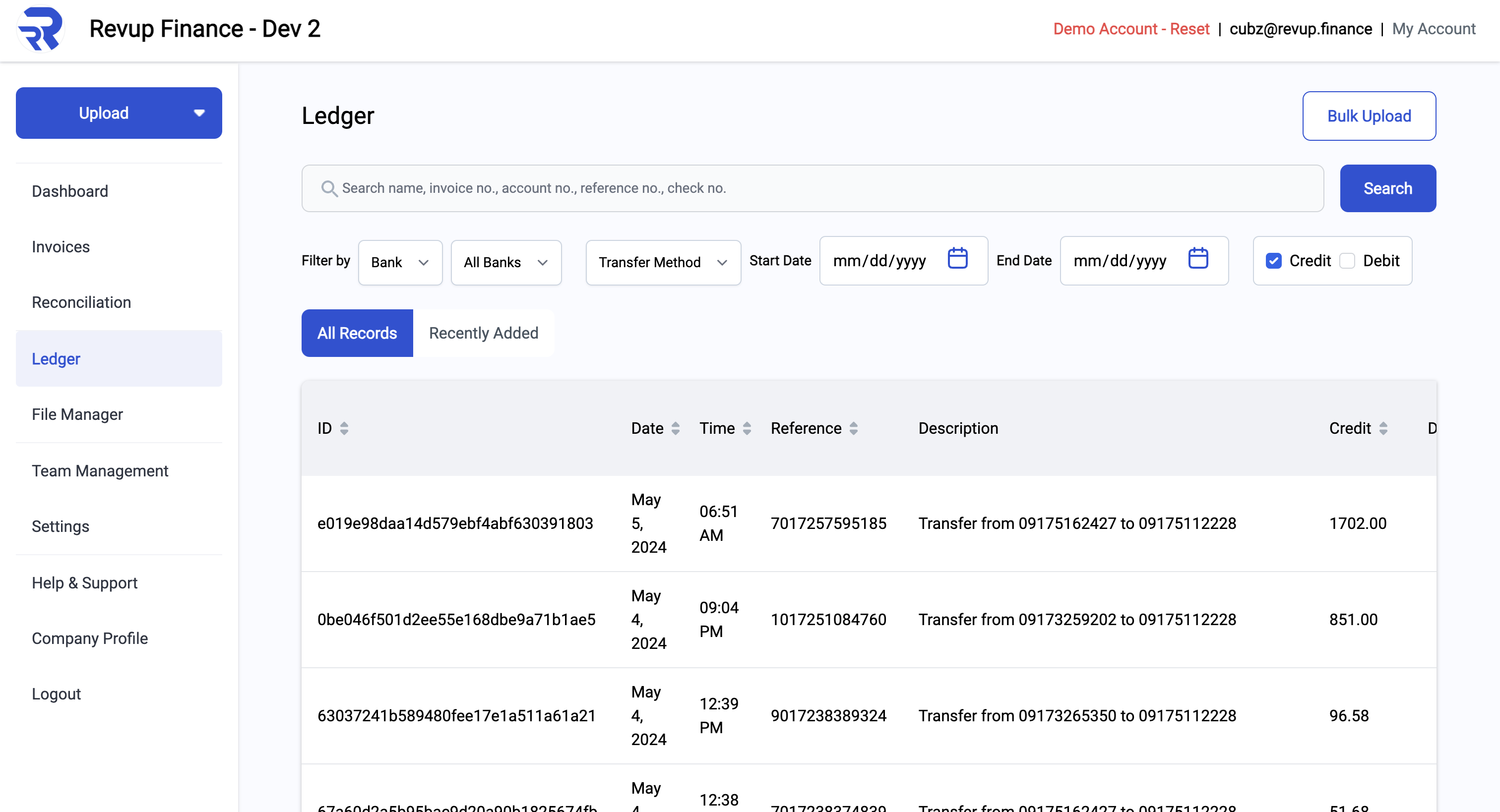The height and width of the screenshot is (812, 1500).
Task: Sort by Date column arrows
Action: point(676,428)
